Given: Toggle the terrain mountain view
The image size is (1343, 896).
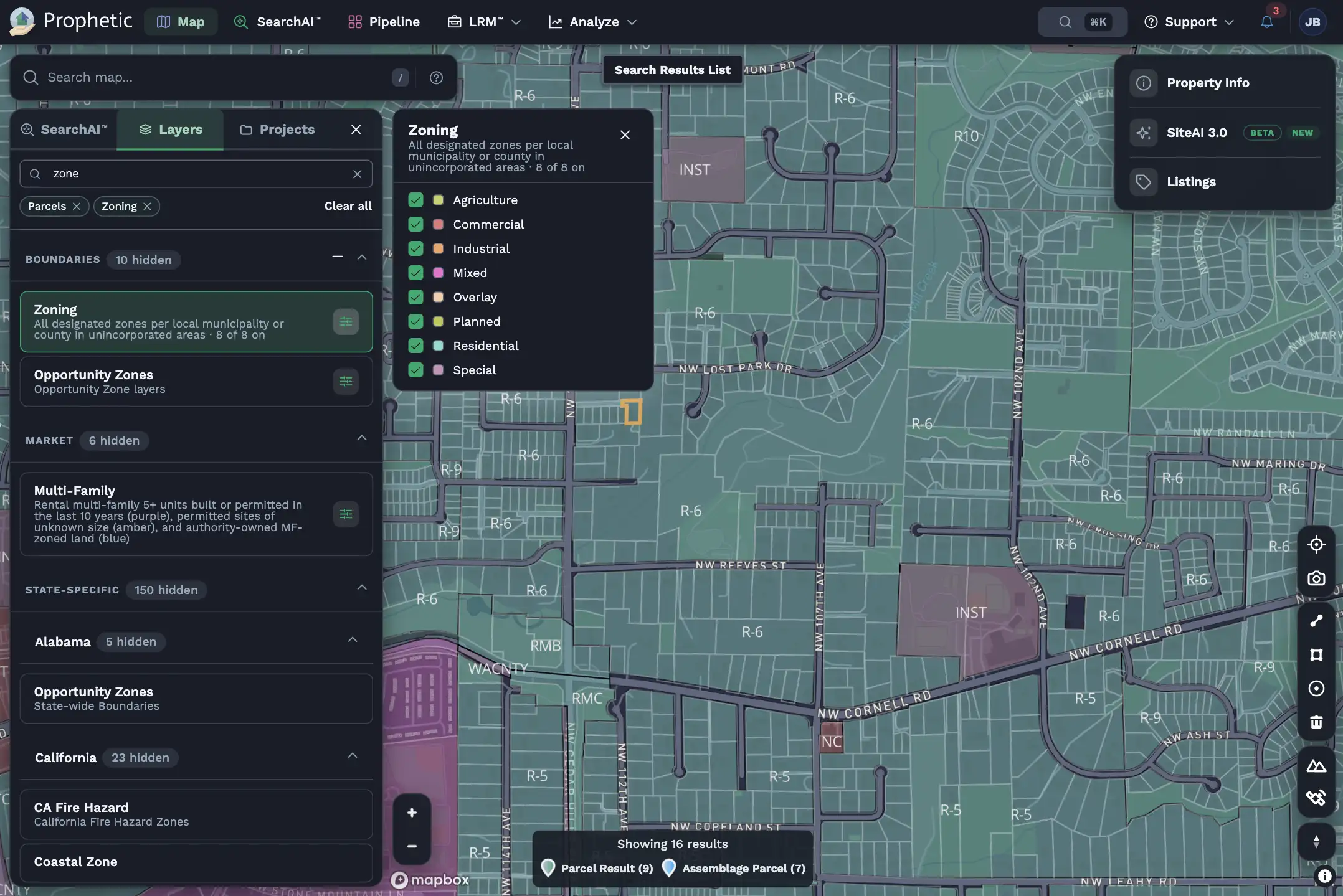Looking at the screenshot, I should tap(1316, 765).
